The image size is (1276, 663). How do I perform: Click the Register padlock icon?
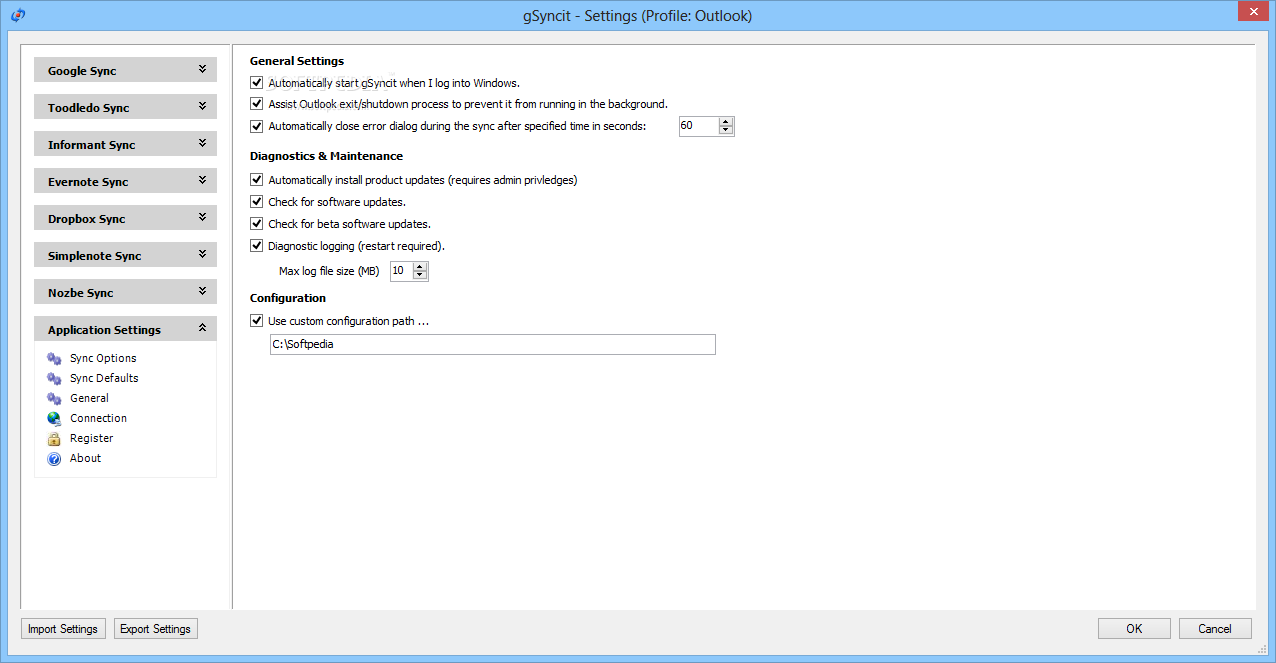54,438
